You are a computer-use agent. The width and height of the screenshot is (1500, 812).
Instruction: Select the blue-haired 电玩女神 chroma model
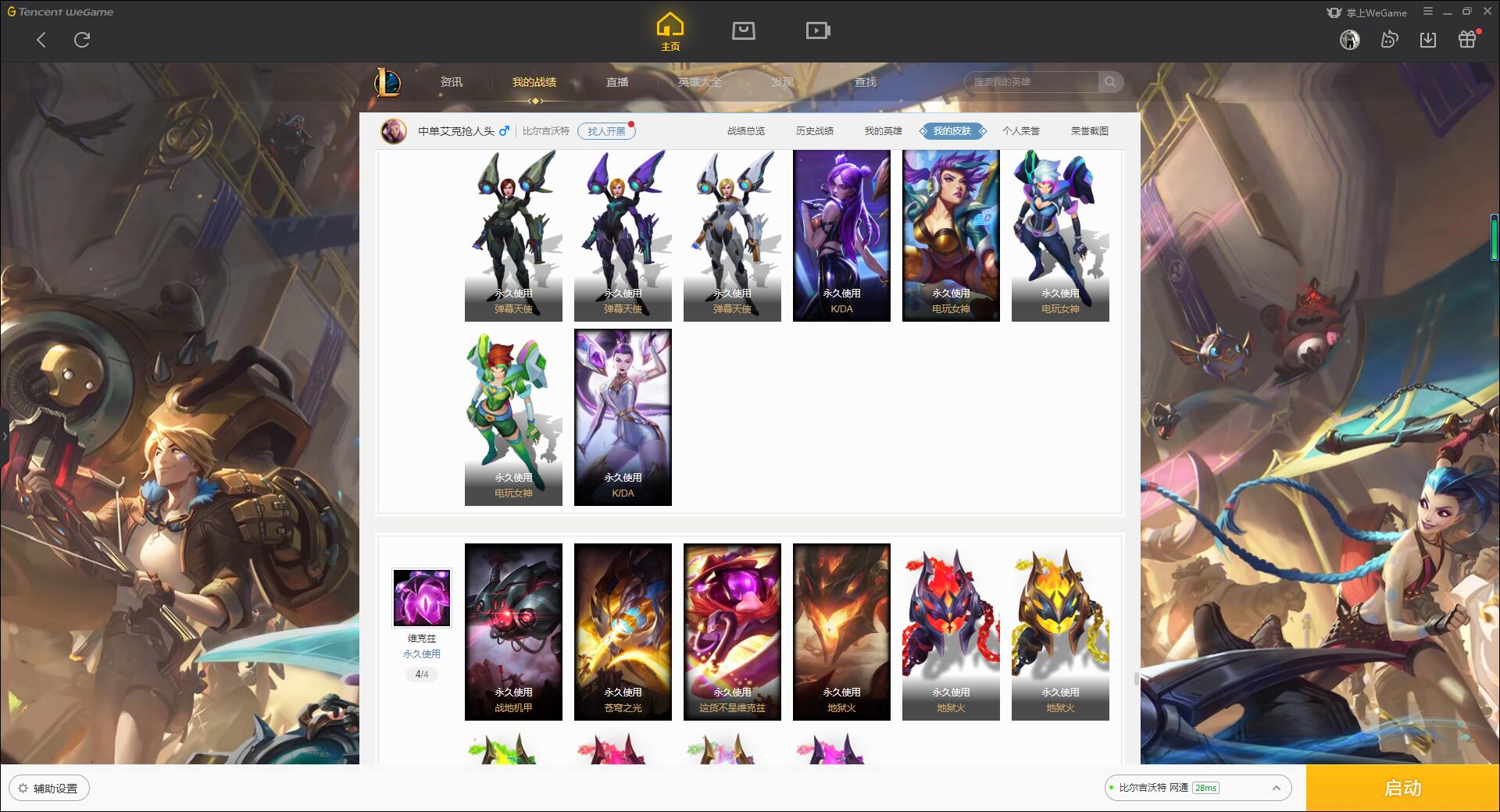click(1060, 235)
